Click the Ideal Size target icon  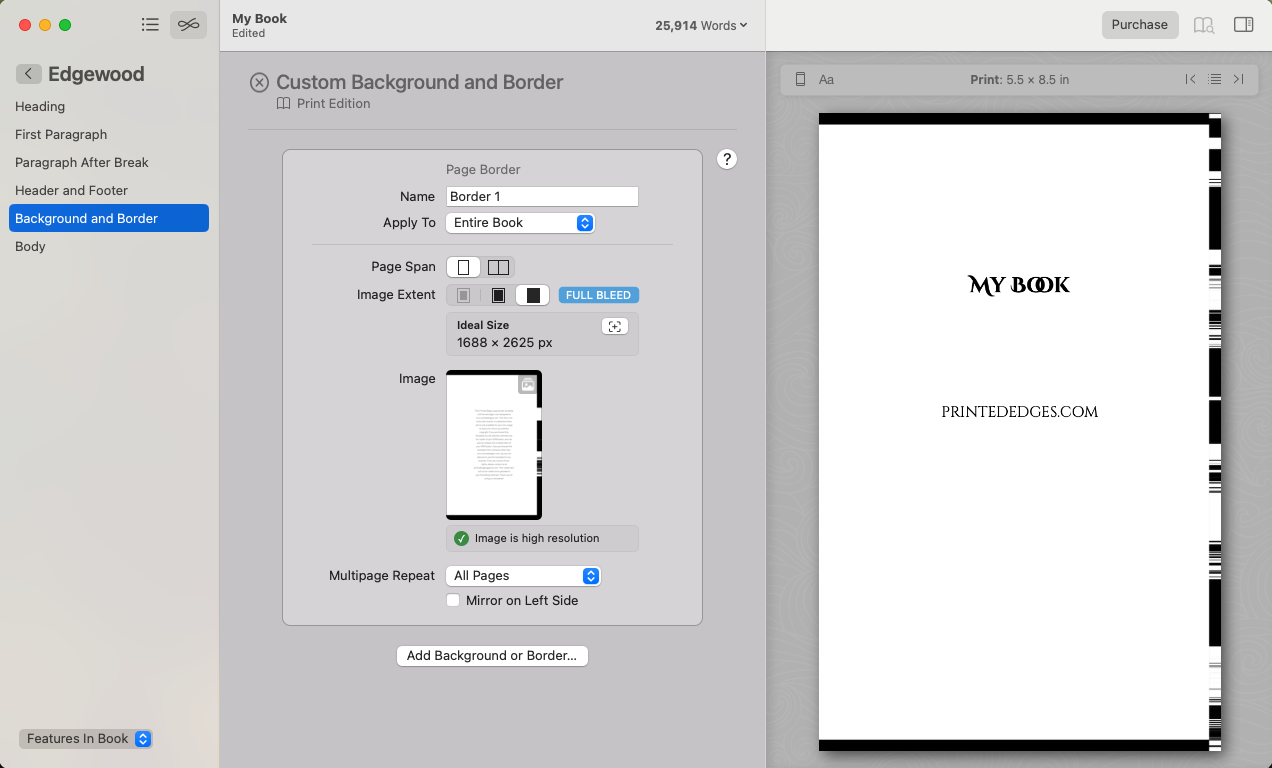pos(614,326)
